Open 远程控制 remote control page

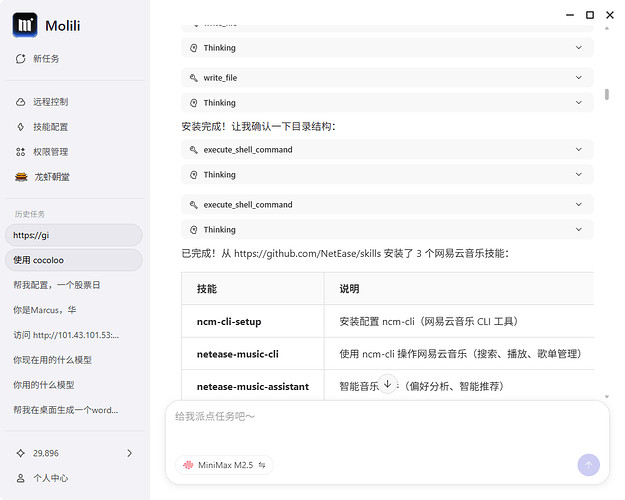(50, 102)
